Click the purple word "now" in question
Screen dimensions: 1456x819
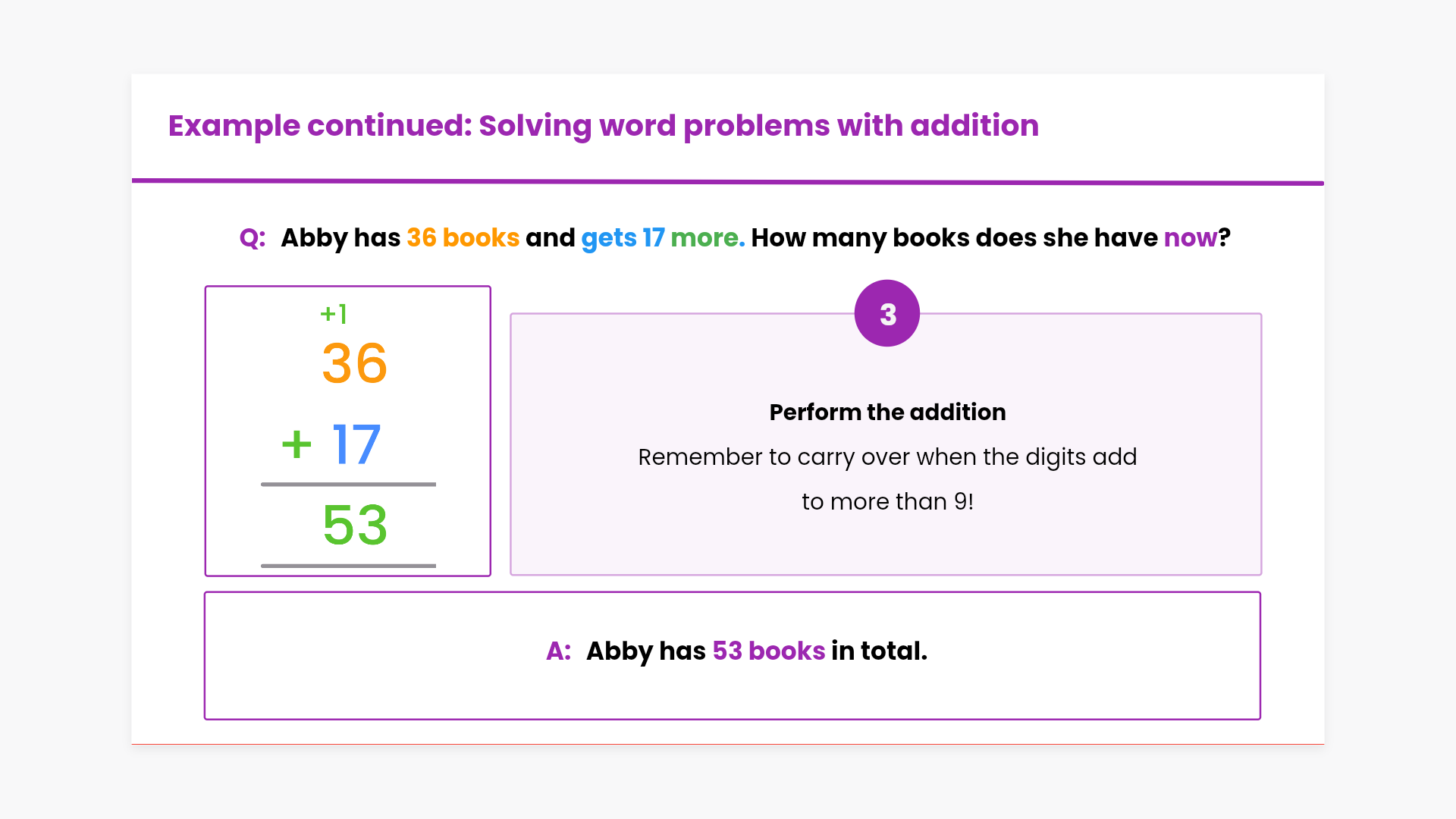click(1191, 238)
